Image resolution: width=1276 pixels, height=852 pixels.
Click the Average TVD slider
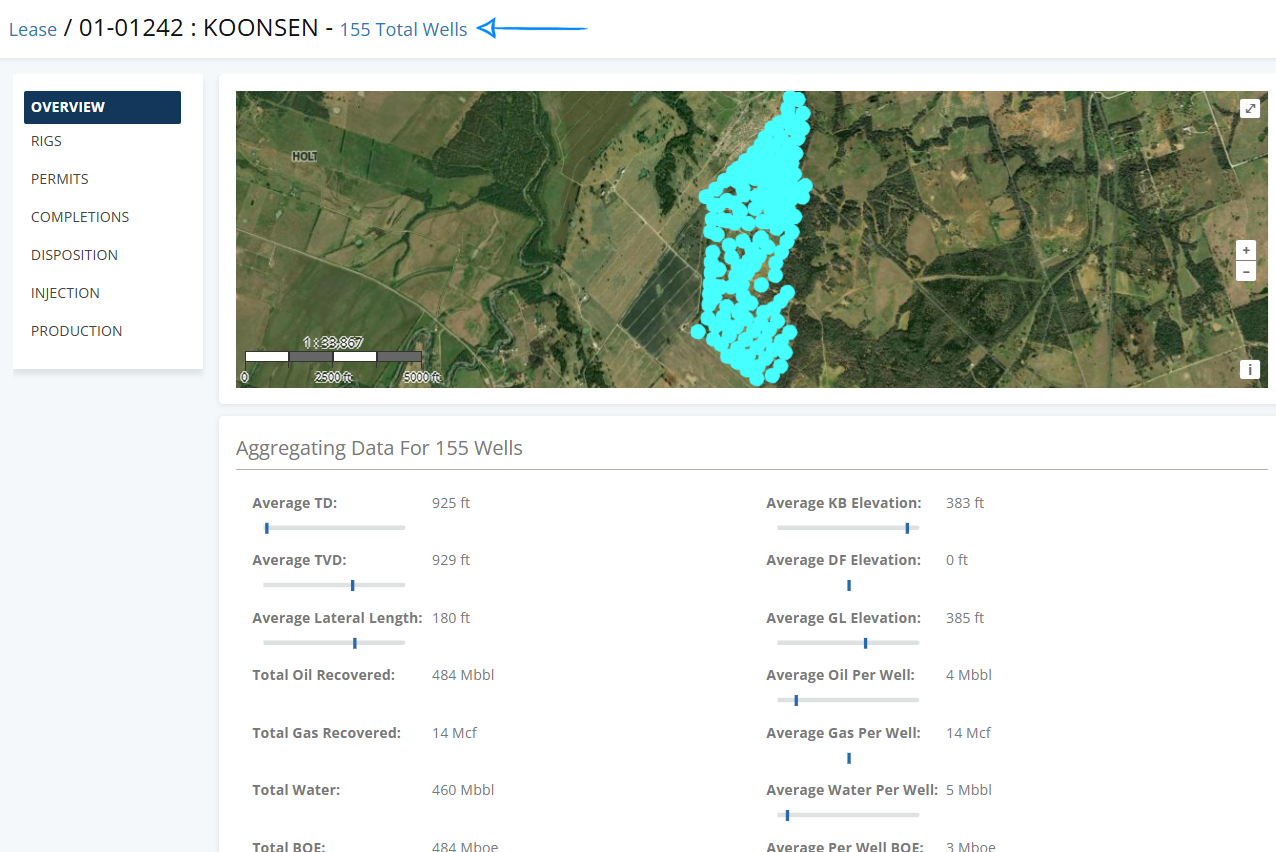pos(334,585)
